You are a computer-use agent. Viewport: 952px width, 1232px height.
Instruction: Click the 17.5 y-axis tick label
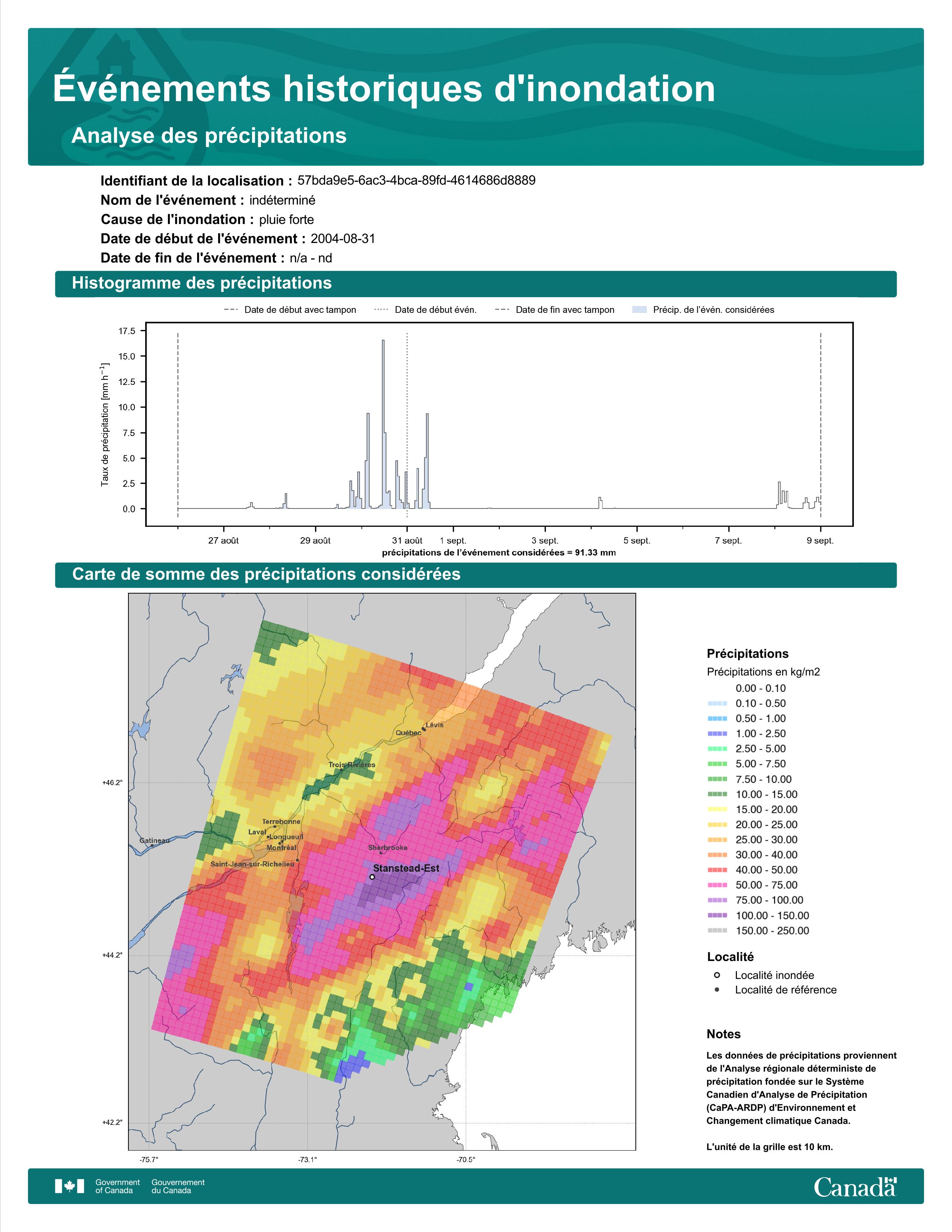(x=127, y=331)
